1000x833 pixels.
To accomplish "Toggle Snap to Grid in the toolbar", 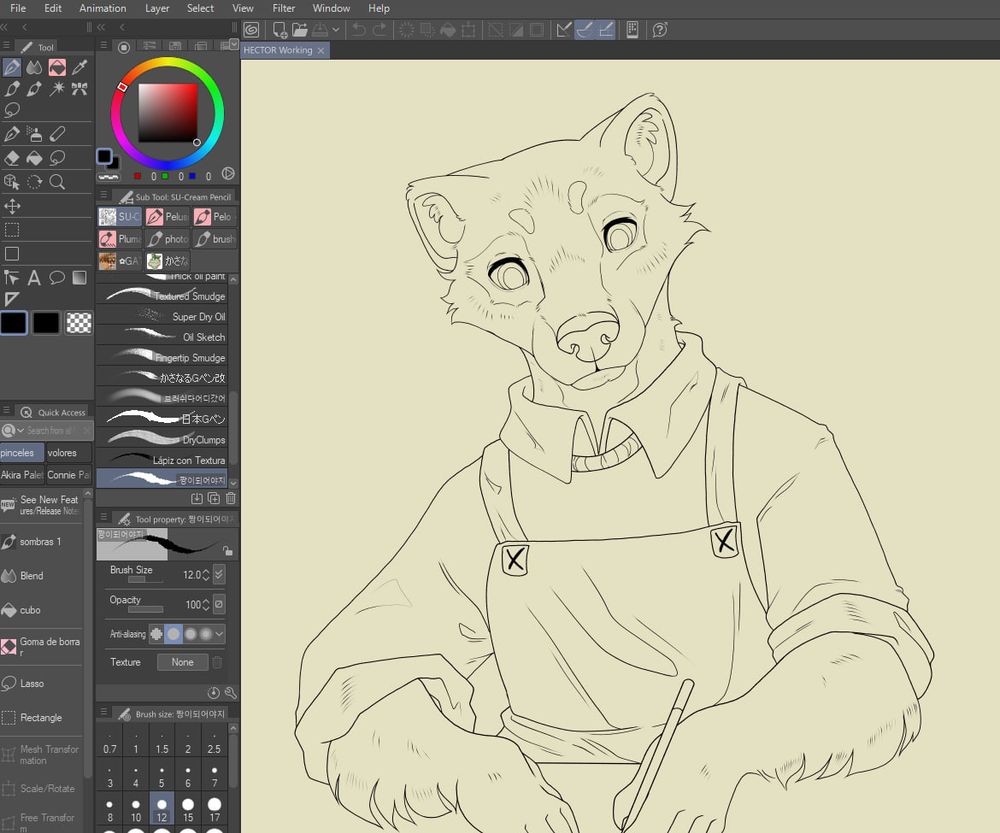I will coord(606,30).
